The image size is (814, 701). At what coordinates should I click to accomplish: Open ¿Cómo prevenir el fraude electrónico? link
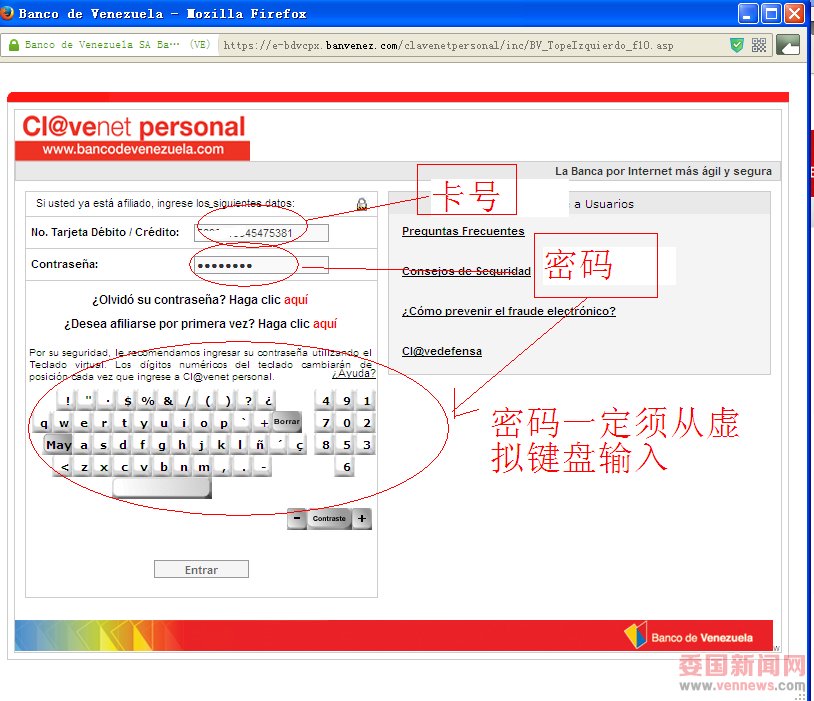point(509,311)
